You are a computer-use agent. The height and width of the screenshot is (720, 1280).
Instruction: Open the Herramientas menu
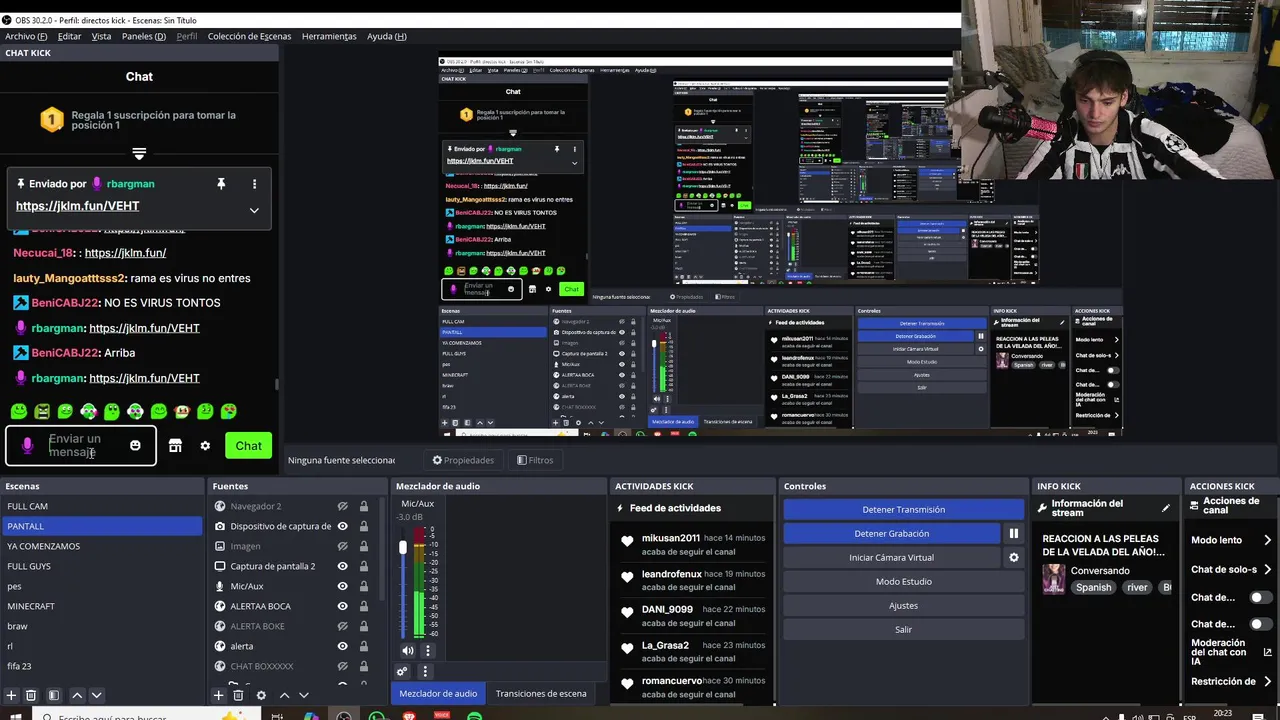(x=329, y=36)
